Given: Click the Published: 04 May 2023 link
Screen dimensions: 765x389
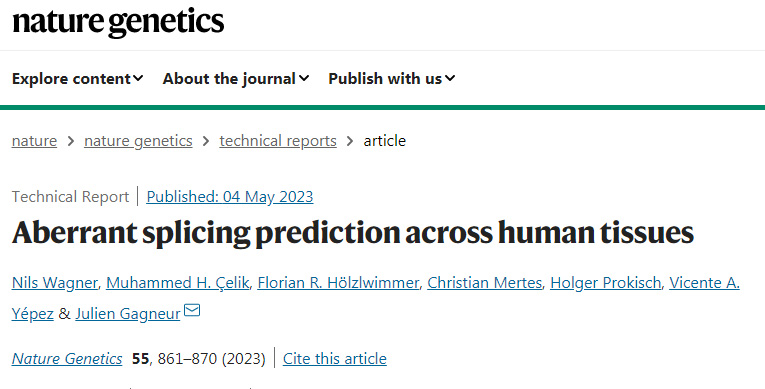Looking at the screenshot, I should tap(230, 197).
